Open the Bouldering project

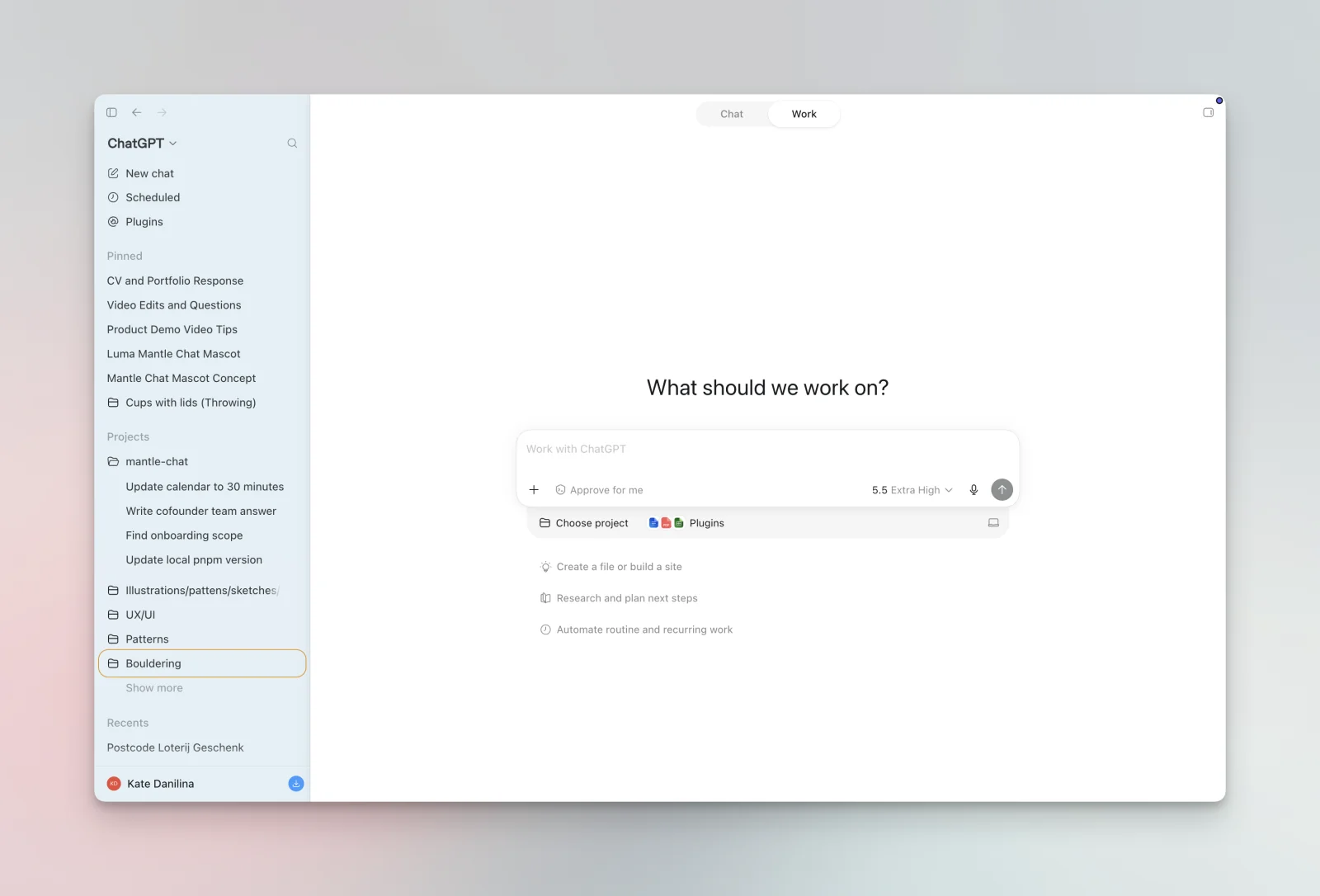(202, 663)
